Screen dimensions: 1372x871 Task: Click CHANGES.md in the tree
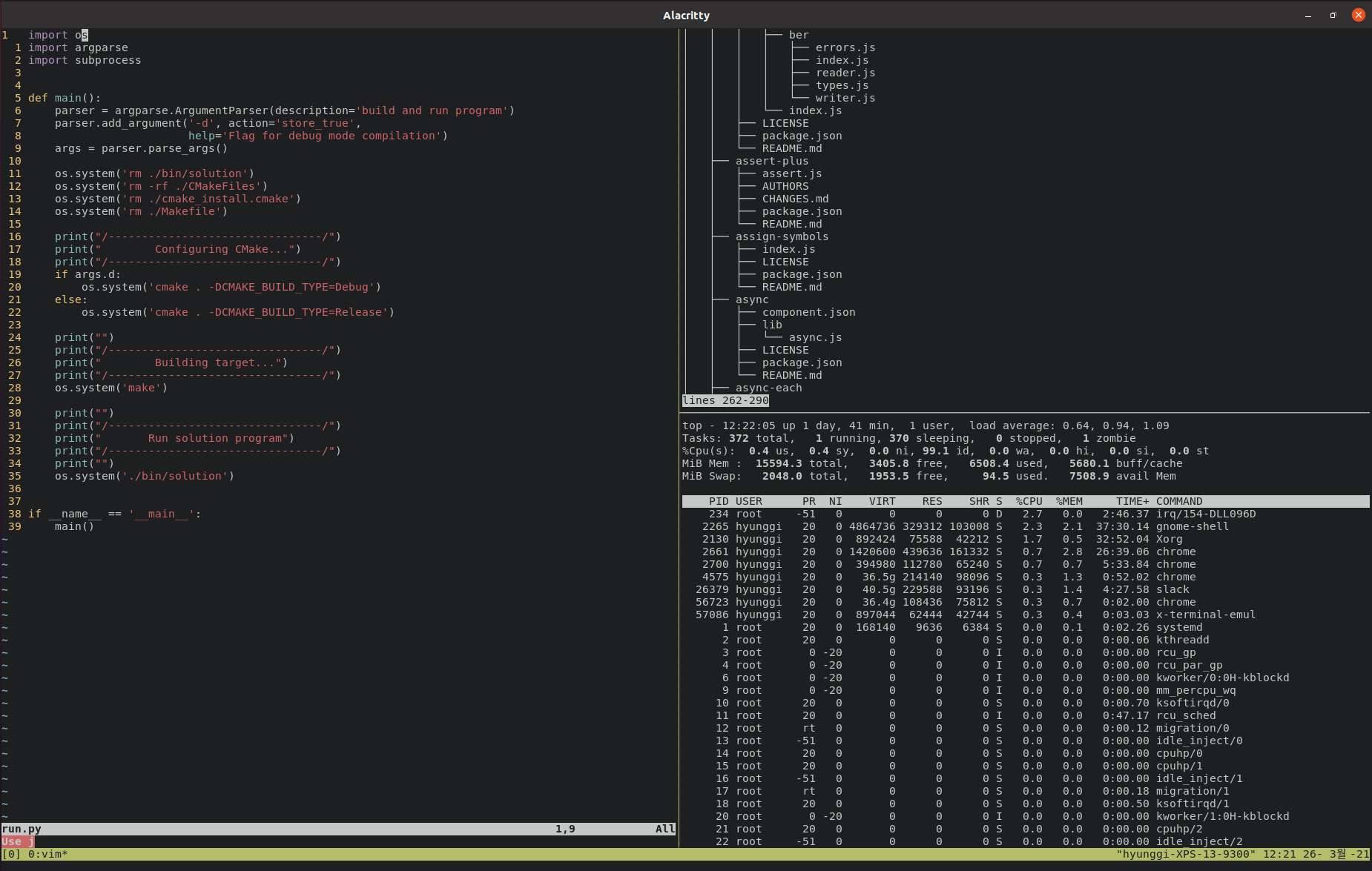click(796, 199)
